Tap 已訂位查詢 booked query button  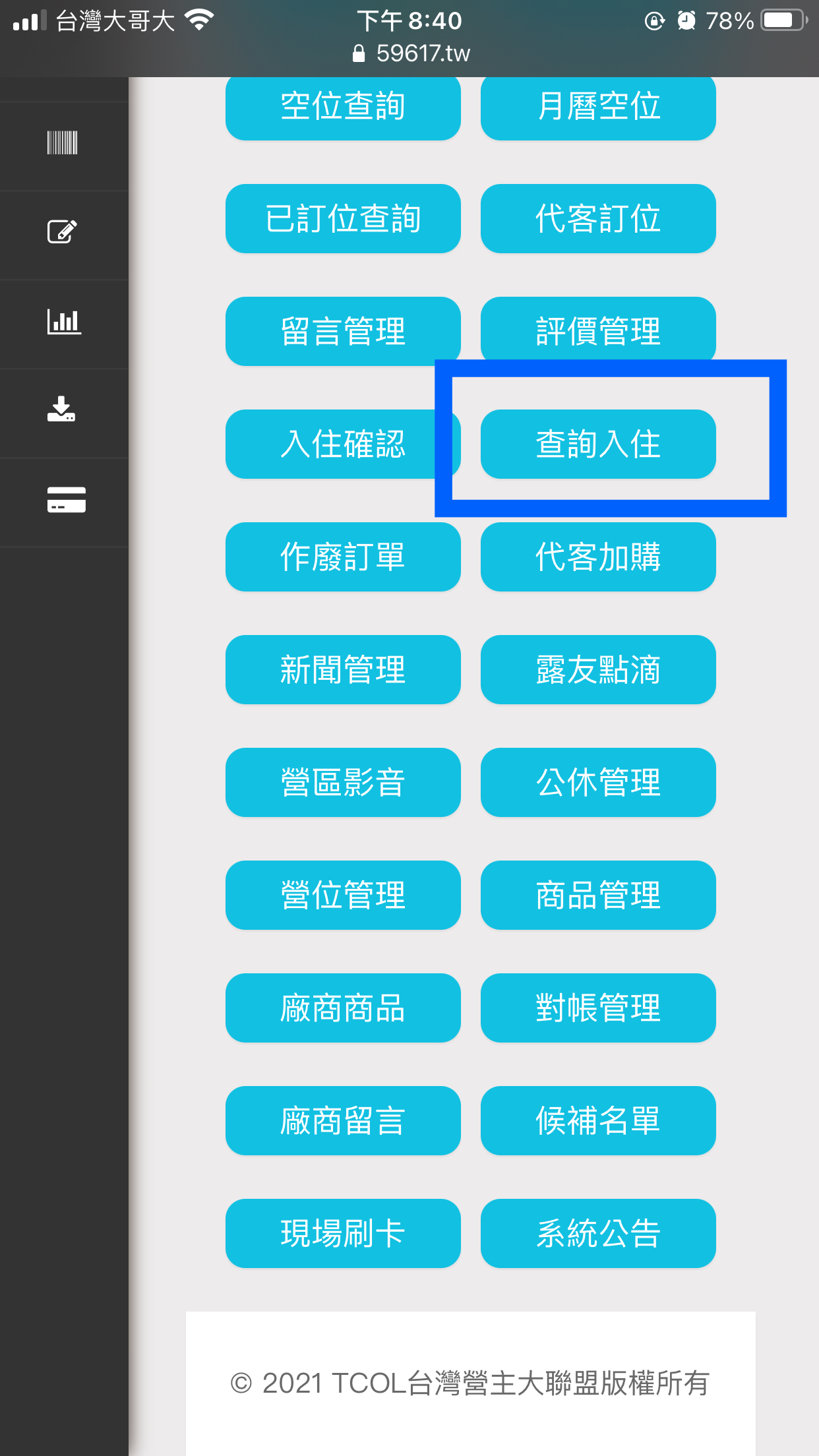(343, 218)
